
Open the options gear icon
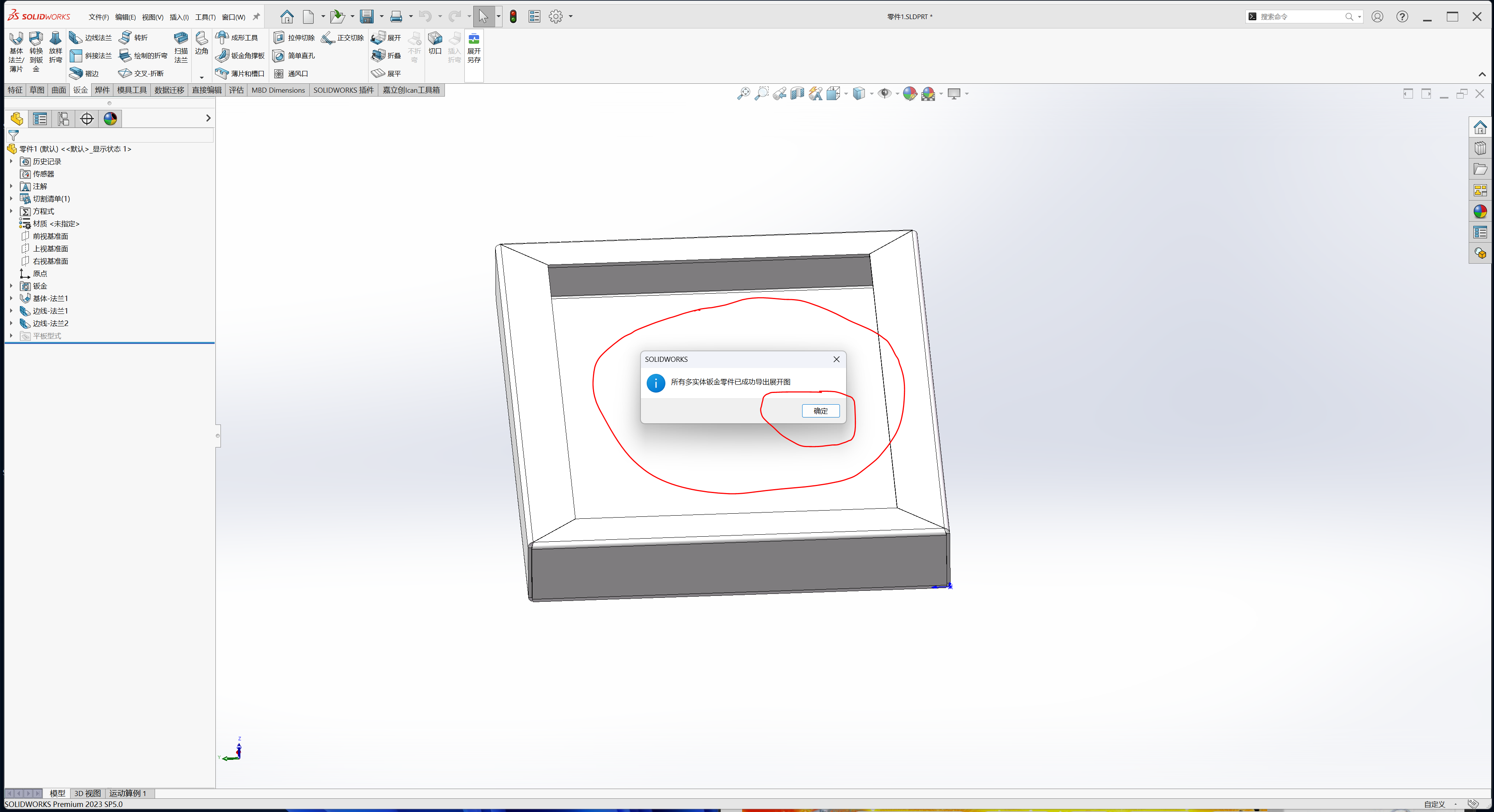coord(556,17)
